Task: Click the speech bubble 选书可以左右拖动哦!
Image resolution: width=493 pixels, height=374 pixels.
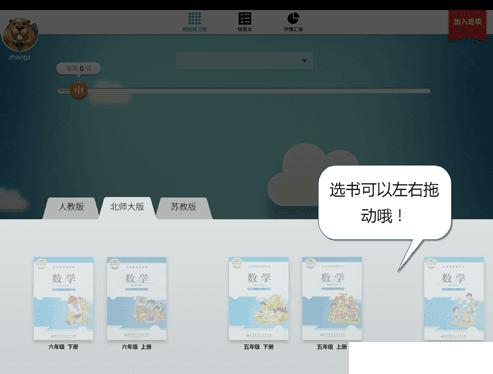Action: coord(385,203)
